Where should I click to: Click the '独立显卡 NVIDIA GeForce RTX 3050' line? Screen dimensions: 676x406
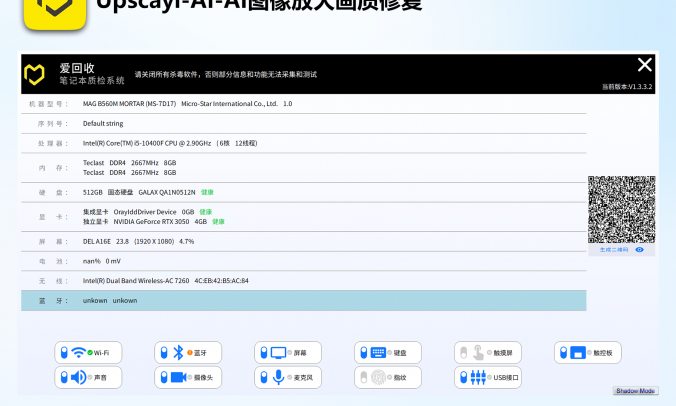pyautogui.click(x=145, y=222)
